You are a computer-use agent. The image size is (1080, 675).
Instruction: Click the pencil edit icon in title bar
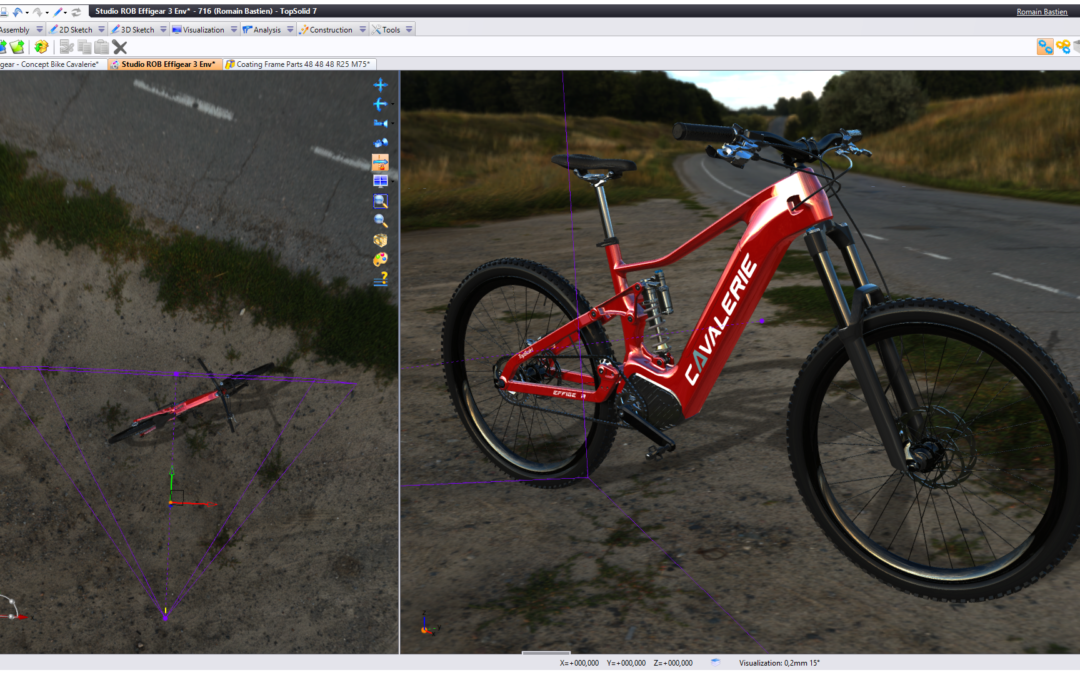point(59,11)
